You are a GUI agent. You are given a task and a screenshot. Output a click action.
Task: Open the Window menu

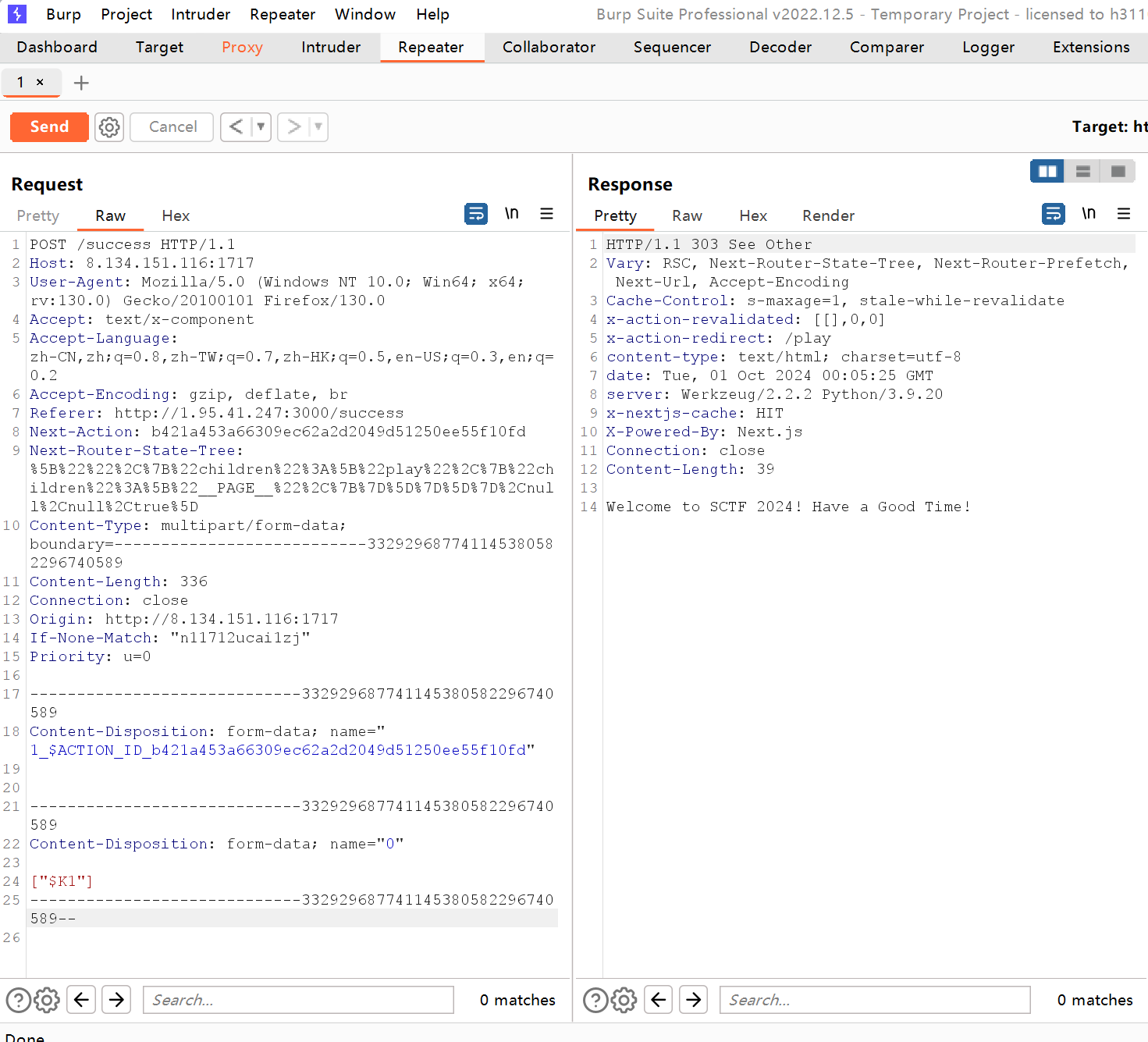[365, 14]
